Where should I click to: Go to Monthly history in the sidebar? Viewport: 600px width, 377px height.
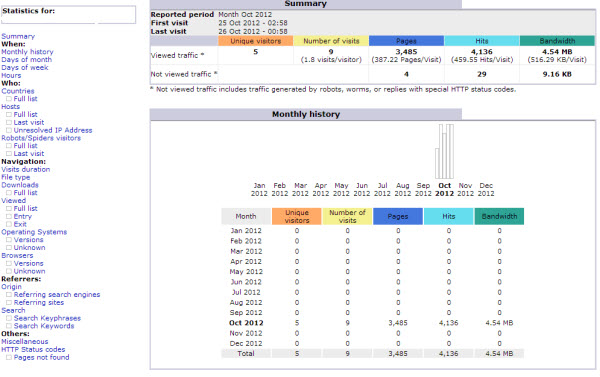[27, 52]
